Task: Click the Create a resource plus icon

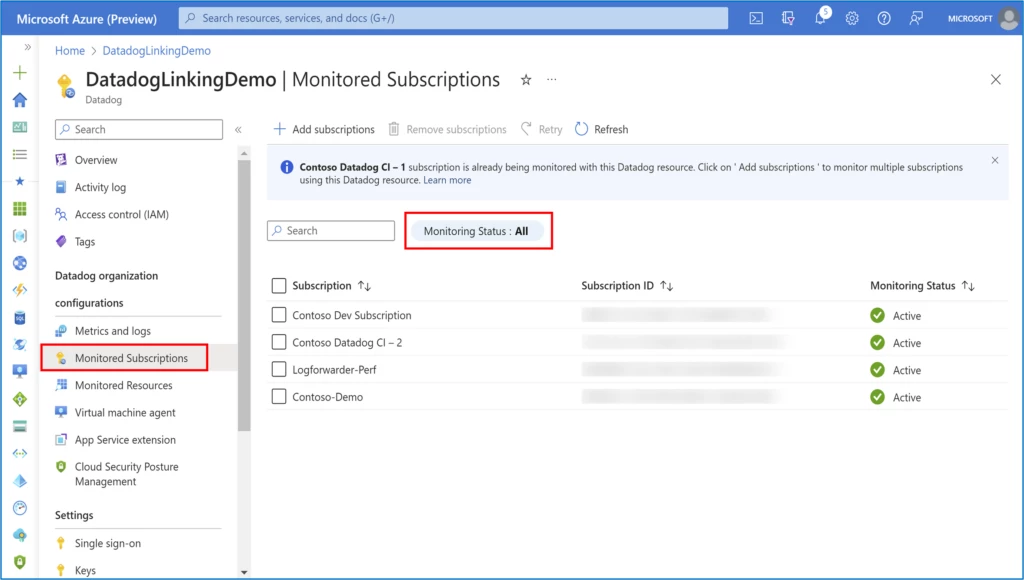Action: [20, 72]
